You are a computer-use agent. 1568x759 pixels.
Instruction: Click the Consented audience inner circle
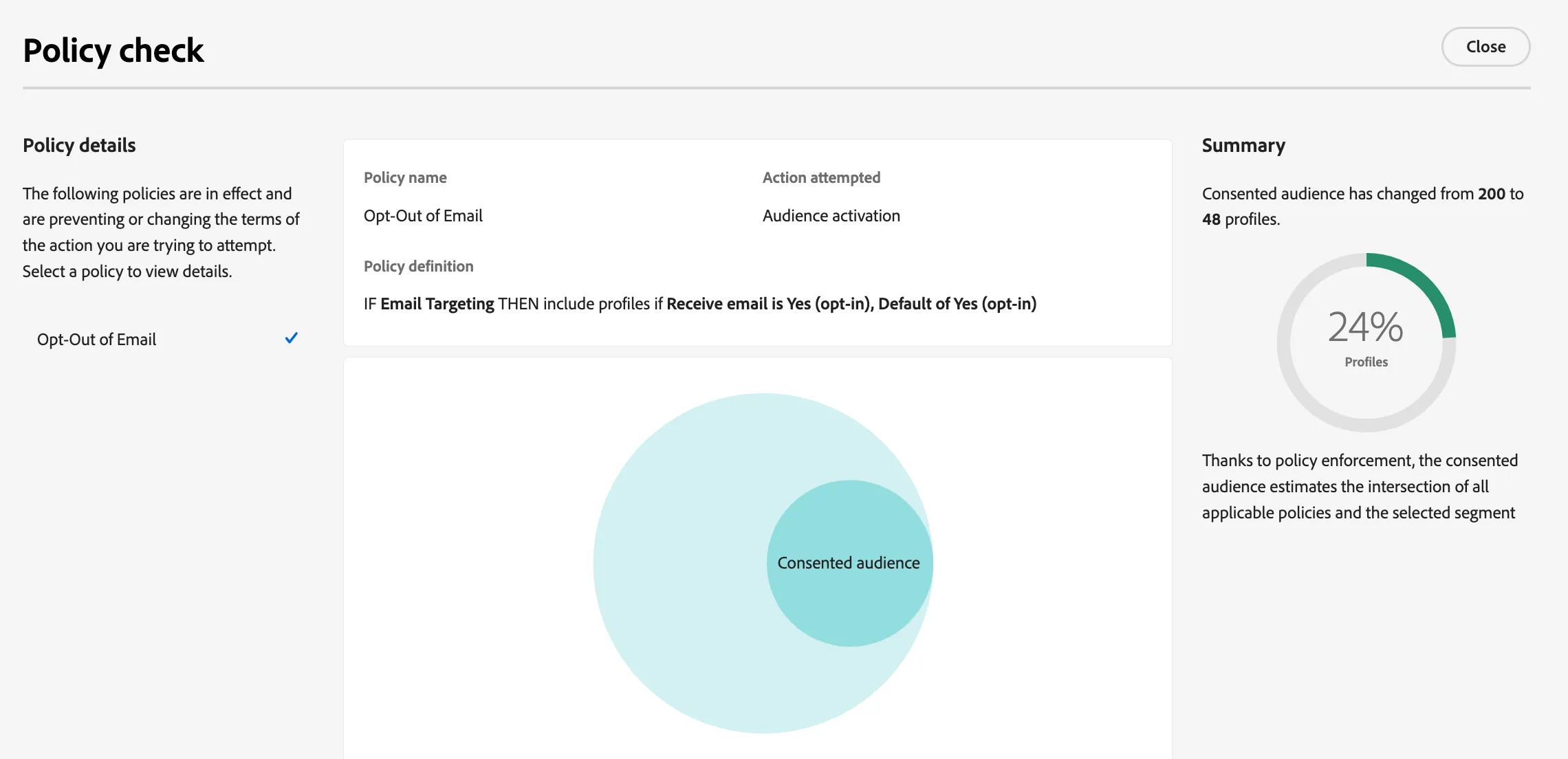849,563
